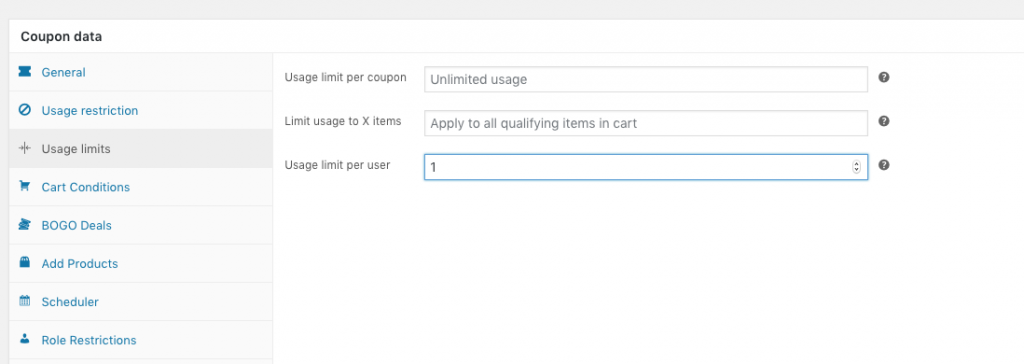Screen dimensions: 1024x364
Task: Show help for Usage limit per coupon
Action: coord(884,77)
